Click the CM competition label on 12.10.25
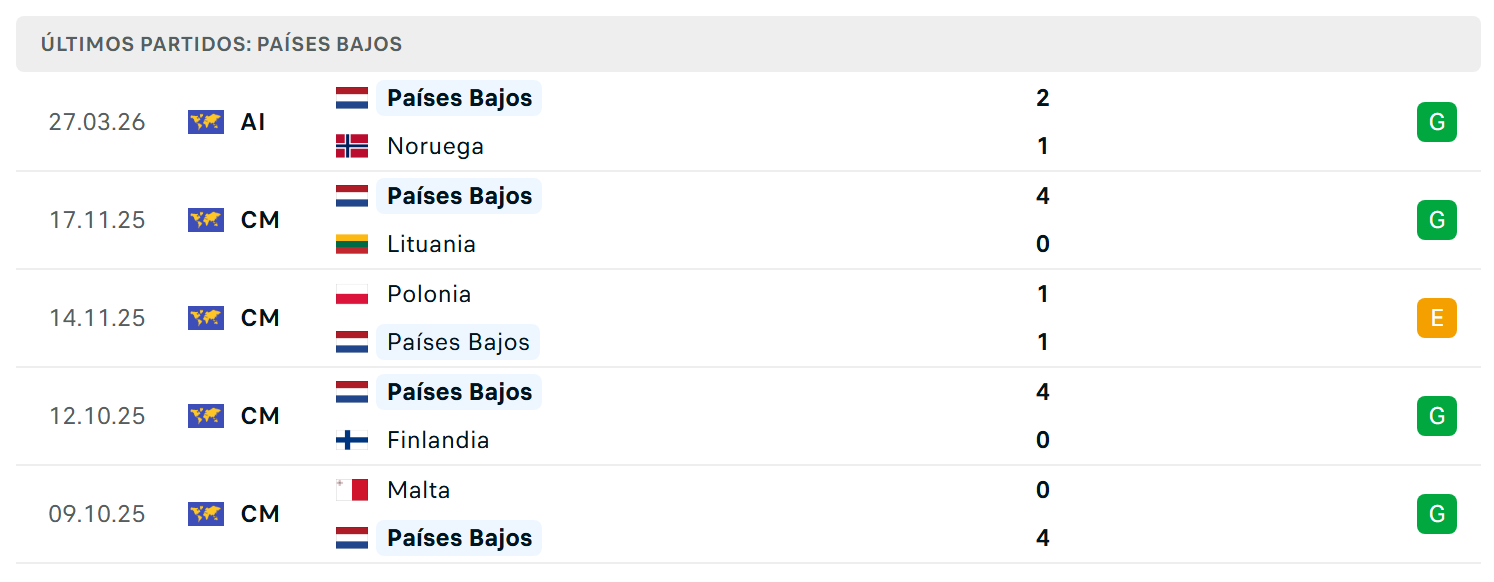 [260, 416]
